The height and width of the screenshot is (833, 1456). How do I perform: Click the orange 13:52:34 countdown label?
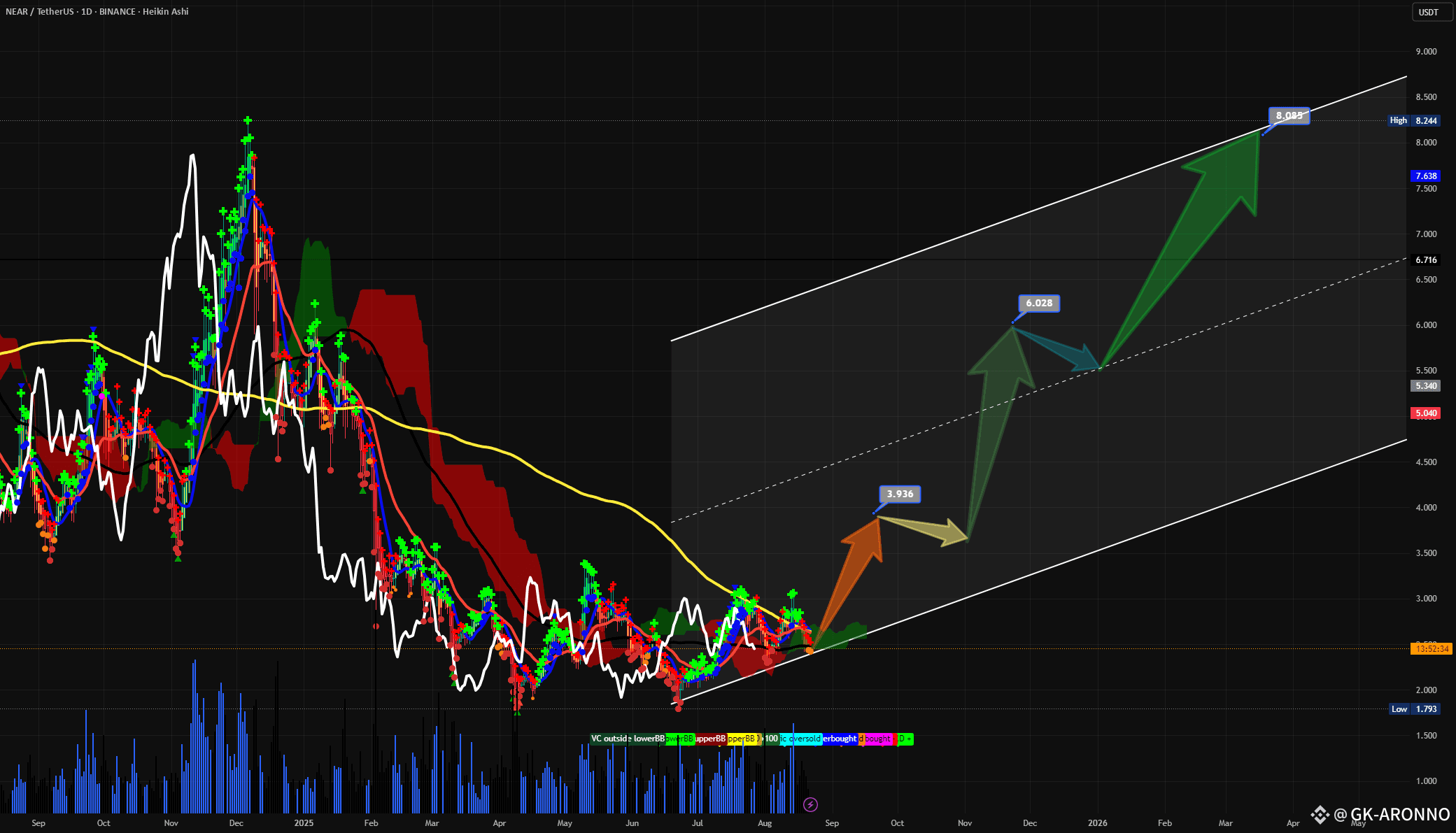coord(1432,649)
